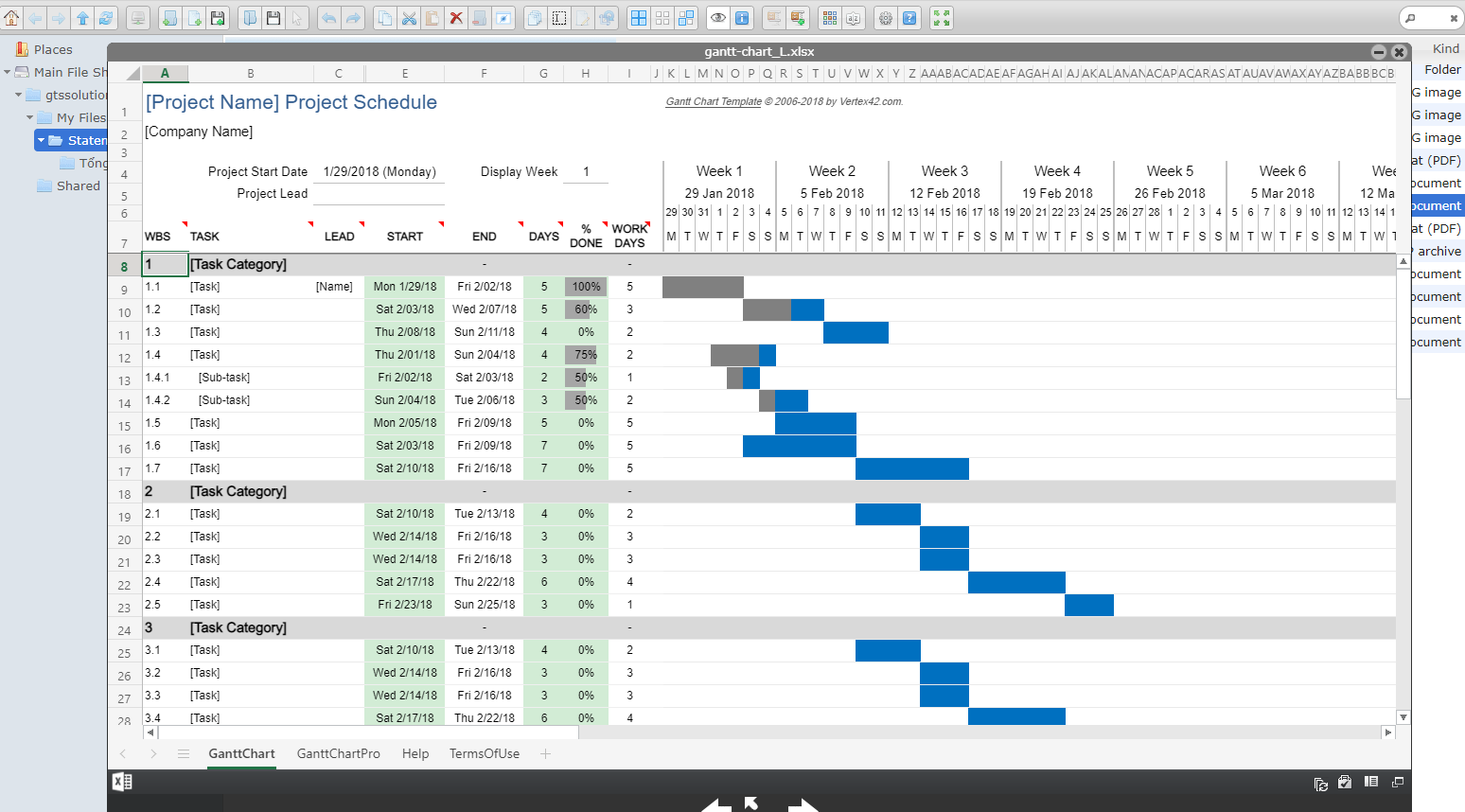Viewport: 1465px width, 812px height.
Task: Click the colored grid view icon
Action: point(830,18)
